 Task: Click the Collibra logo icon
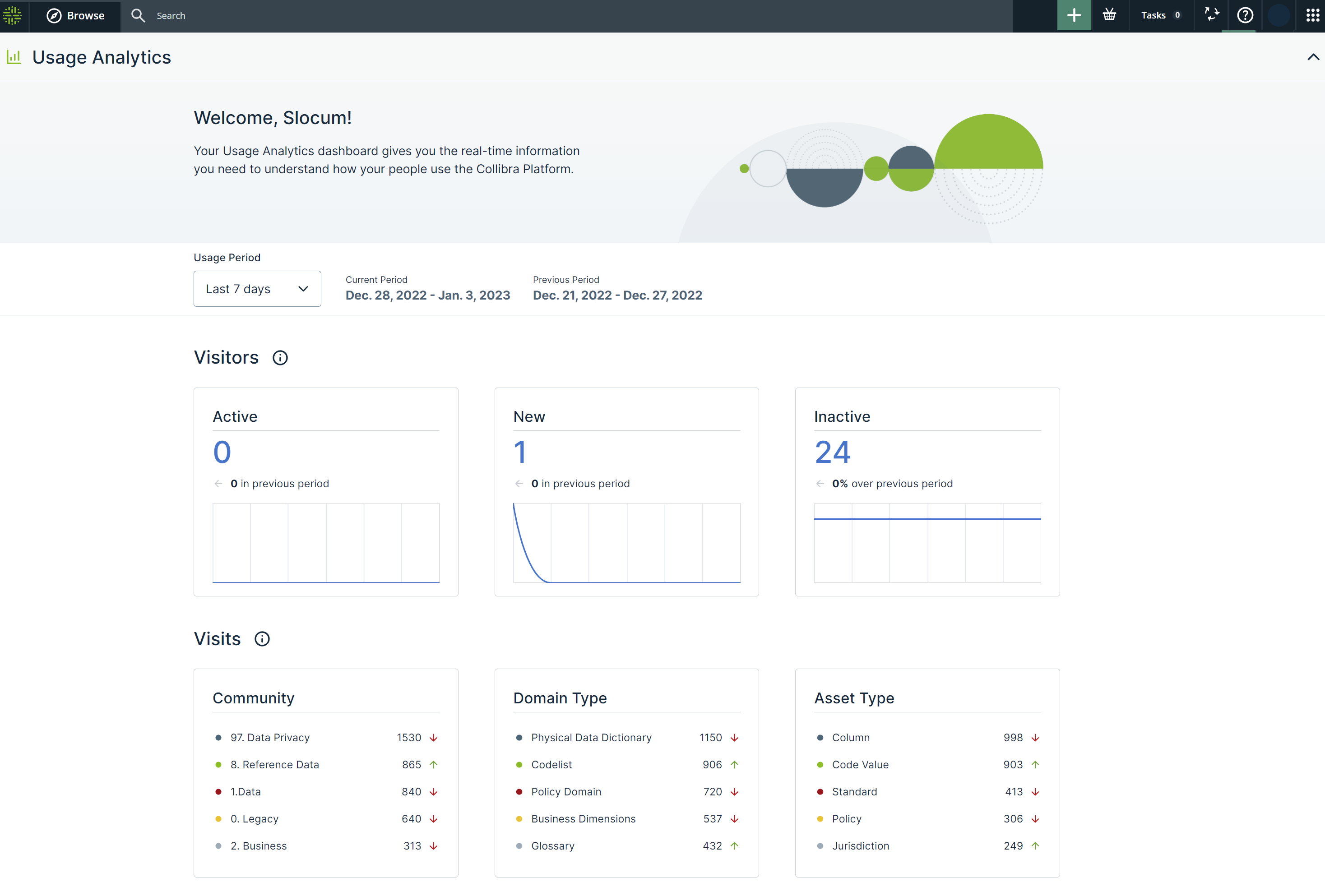[13, 15]
